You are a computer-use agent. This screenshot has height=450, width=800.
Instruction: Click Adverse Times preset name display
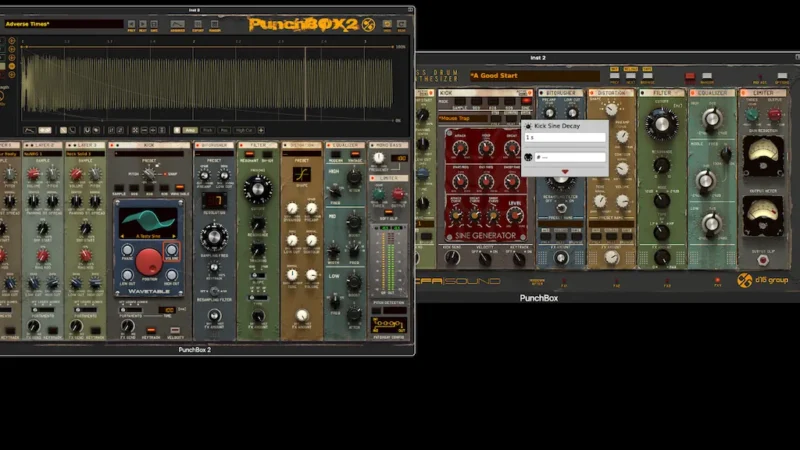tap(64, 24)
